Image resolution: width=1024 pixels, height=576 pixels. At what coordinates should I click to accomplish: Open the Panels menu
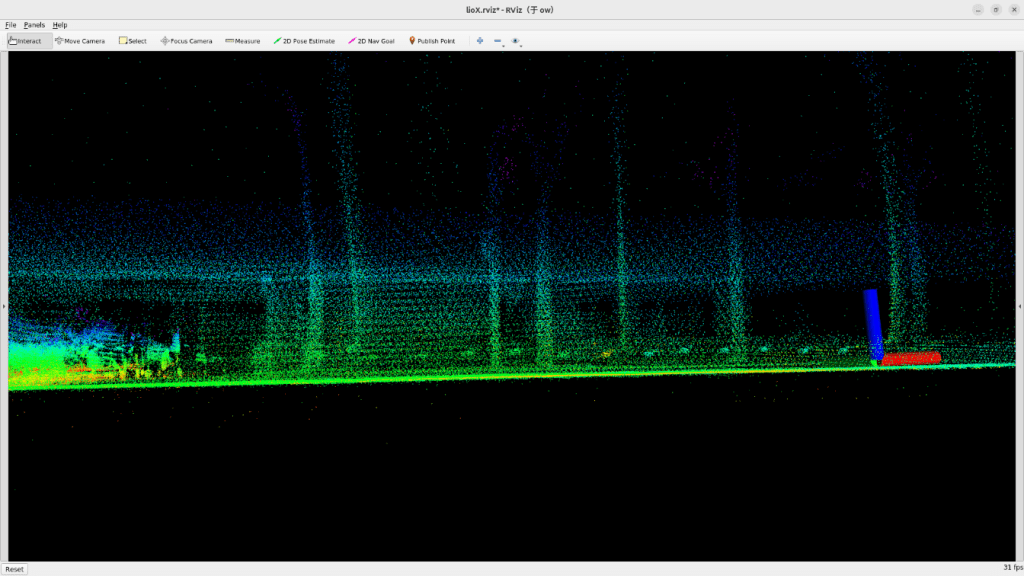[x=35, y=25]
